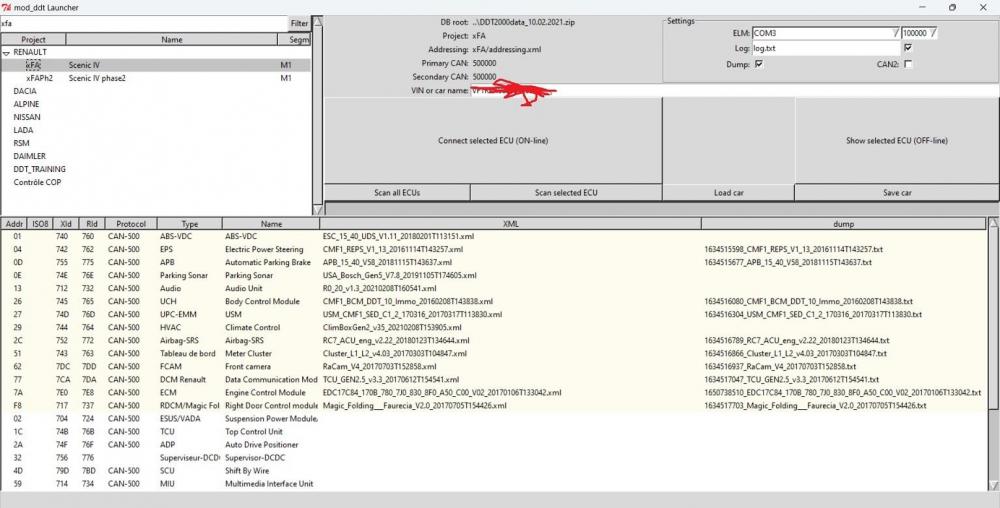1000x508 pixels.
Task: Select the NISSAN brand in tree
Action: coord(27,117)
